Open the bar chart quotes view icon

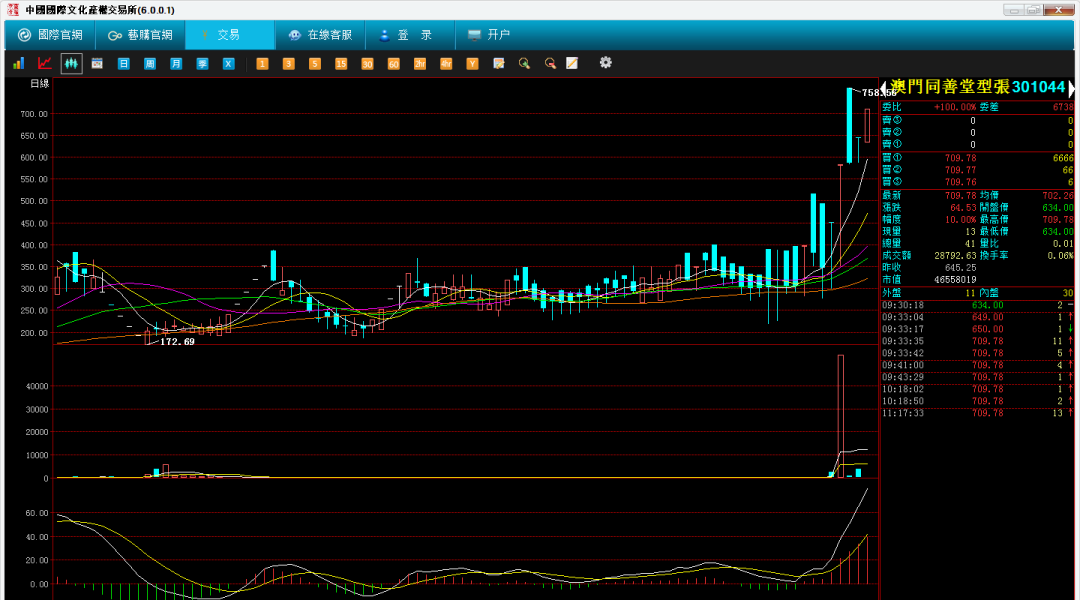point(19,63)
